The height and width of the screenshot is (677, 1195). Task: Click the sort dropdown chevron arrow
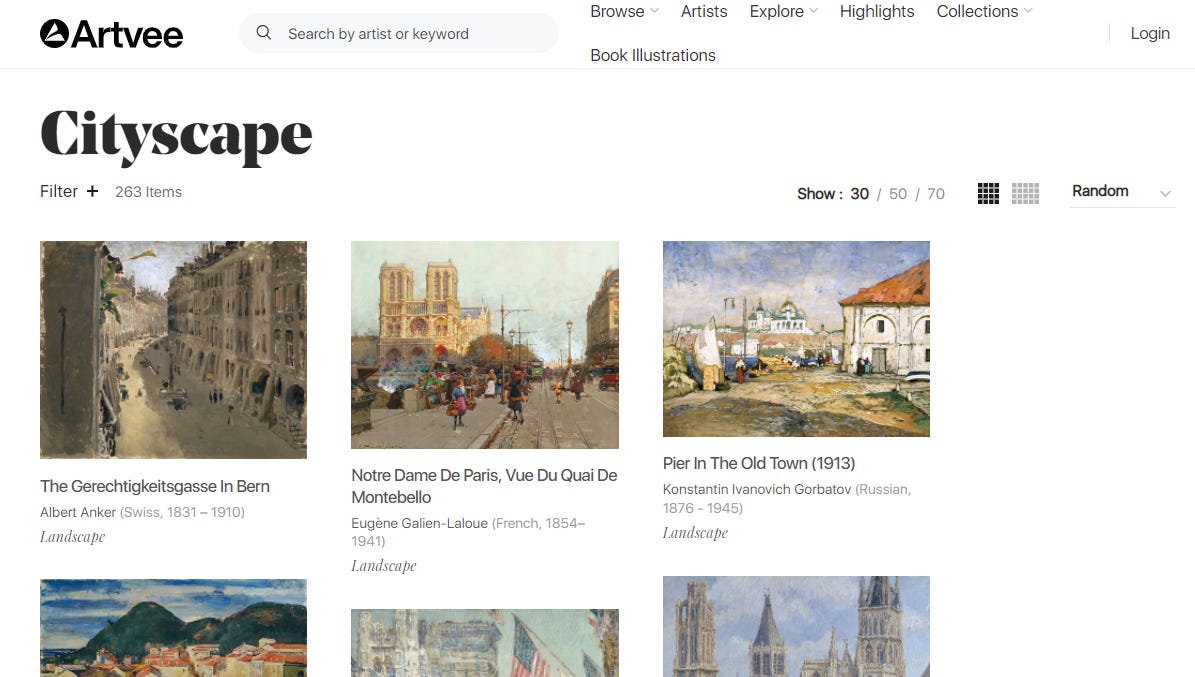pyautogui.click(x=1165, y=194)
